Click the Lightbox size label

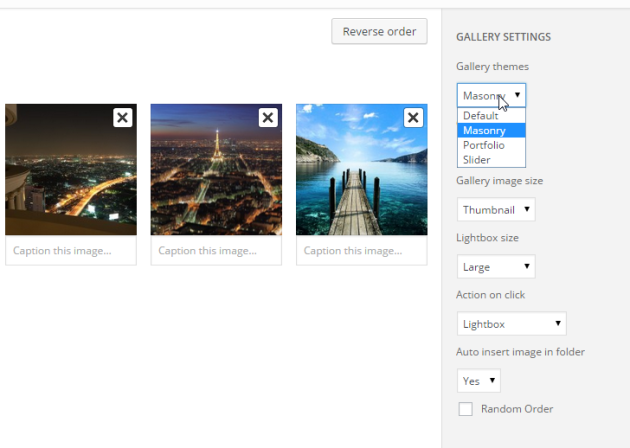(487, 238)
